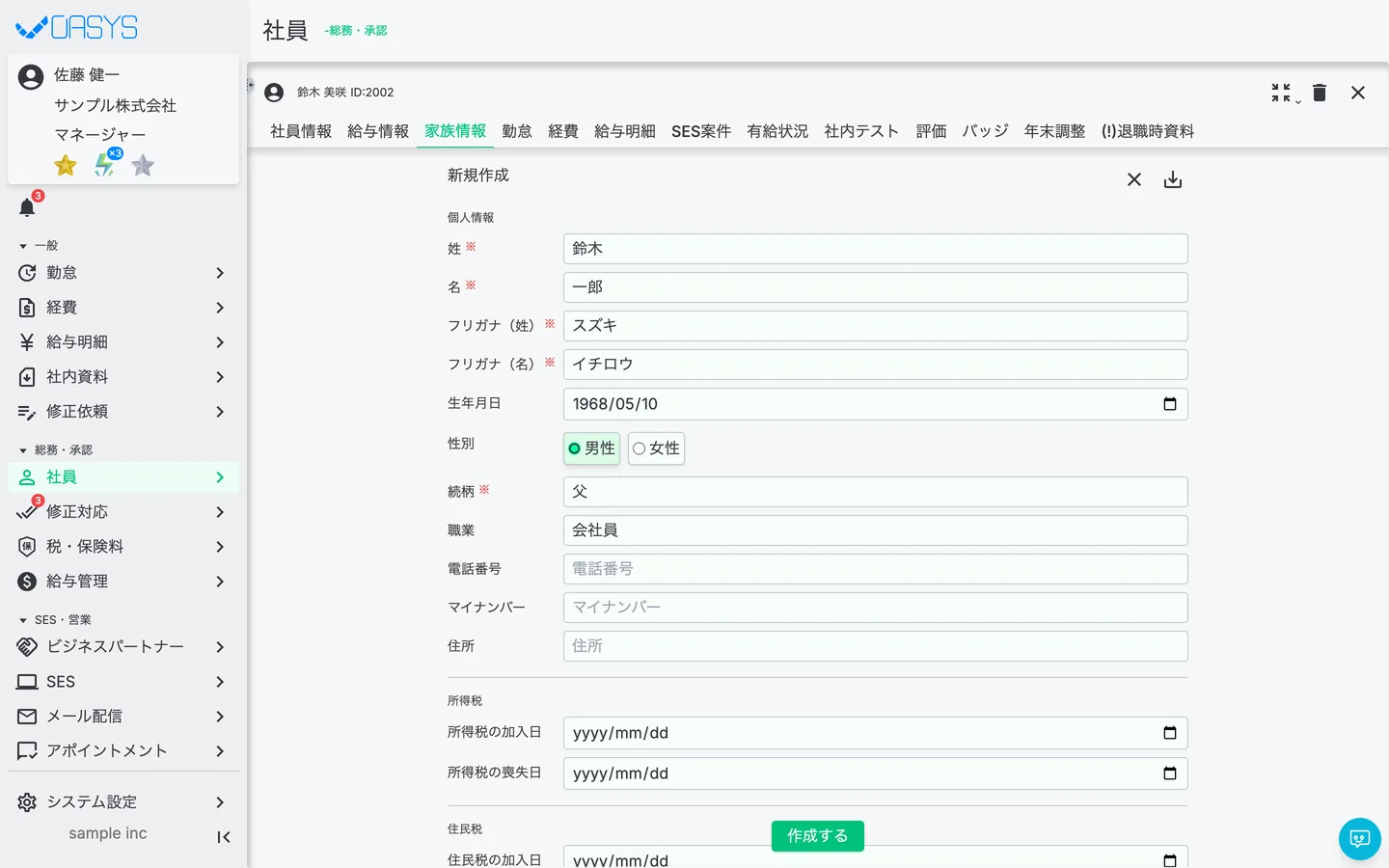The height and width of the screenshot is (868, 1389).
Task: Click the マイナンバー input field
Action: [x=876, y=608]
